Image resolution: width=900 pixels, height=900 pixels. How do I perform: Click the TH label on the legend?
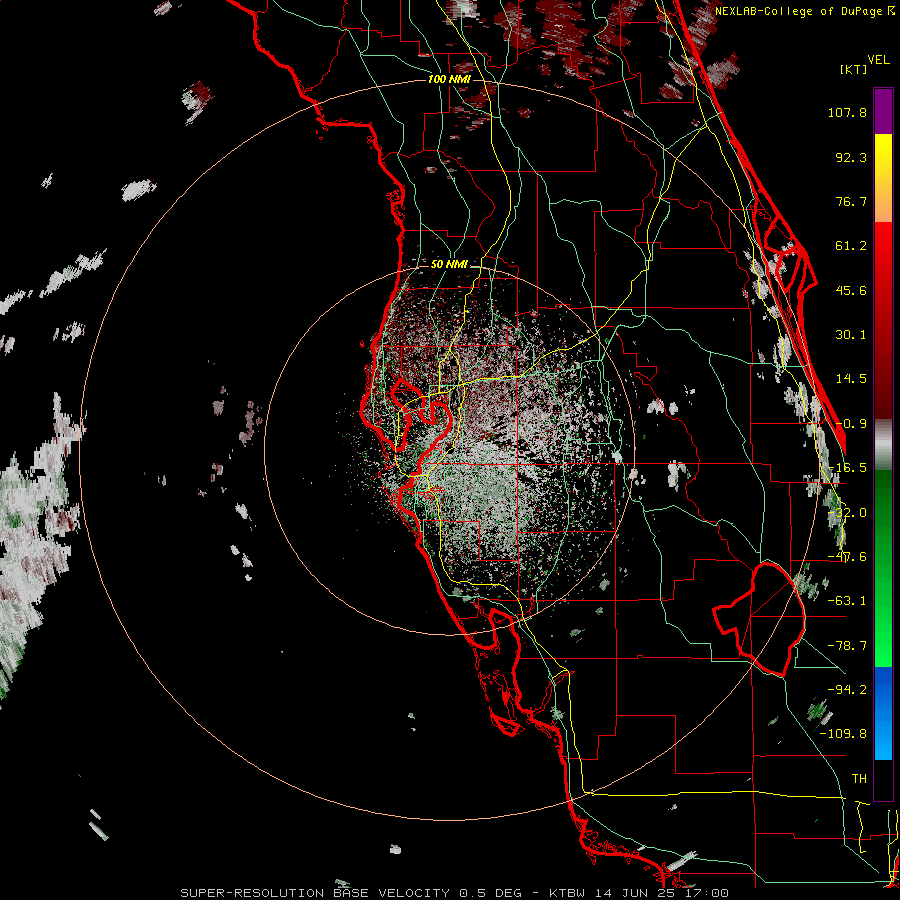coord(859,778)
